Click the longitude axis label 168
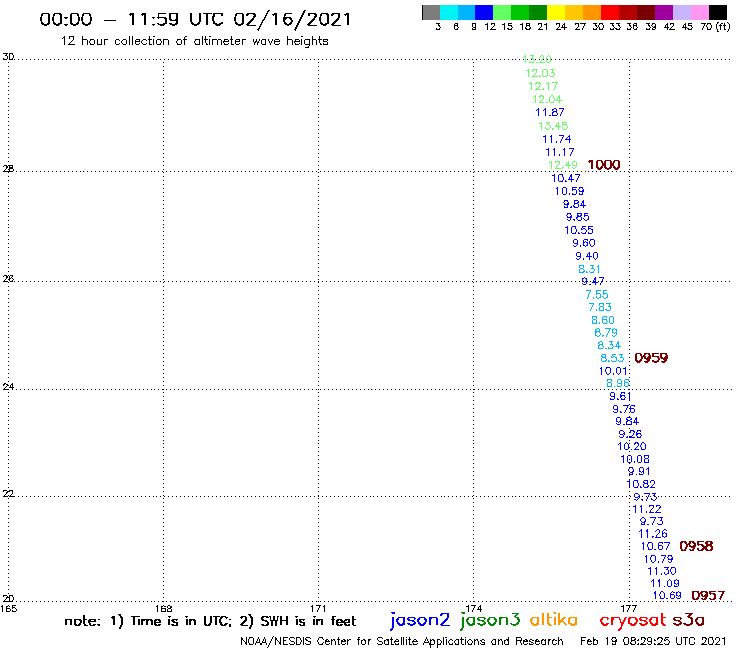The height and width of the screenshot is (650, 740). tap(164, 608)
